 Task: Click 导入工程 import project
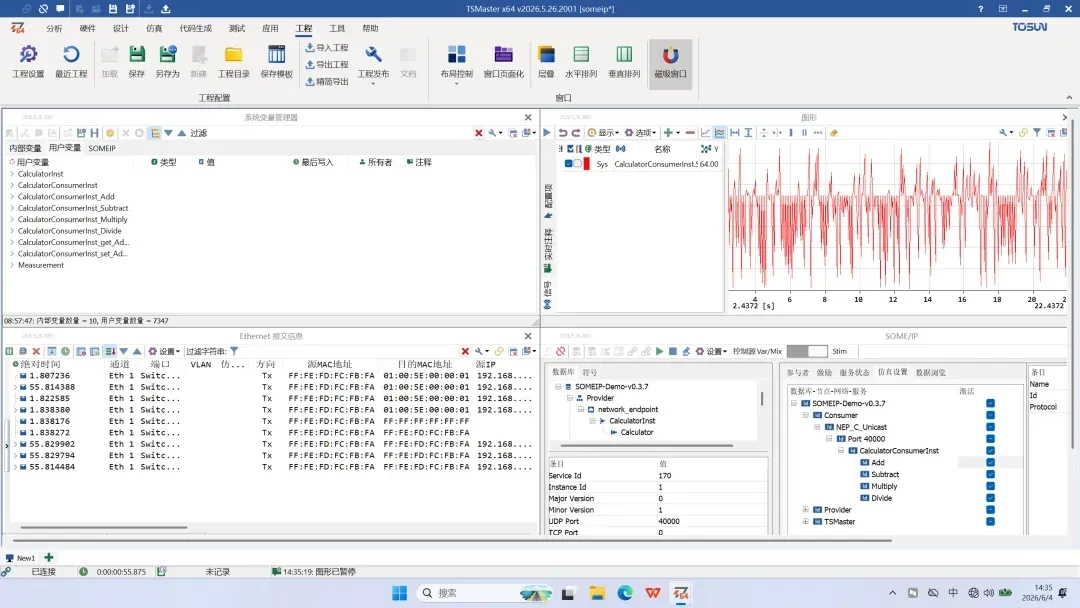click(327, 48)
